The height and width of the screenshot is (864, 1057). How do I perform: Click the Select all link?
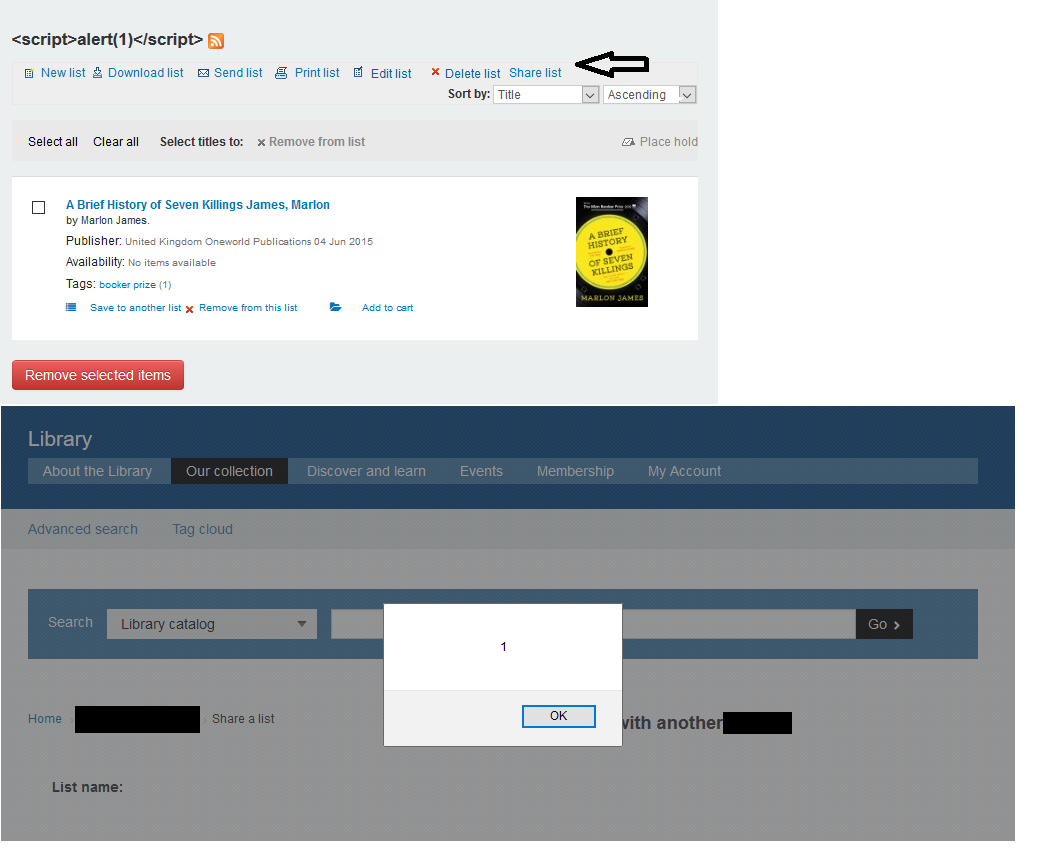53,142
